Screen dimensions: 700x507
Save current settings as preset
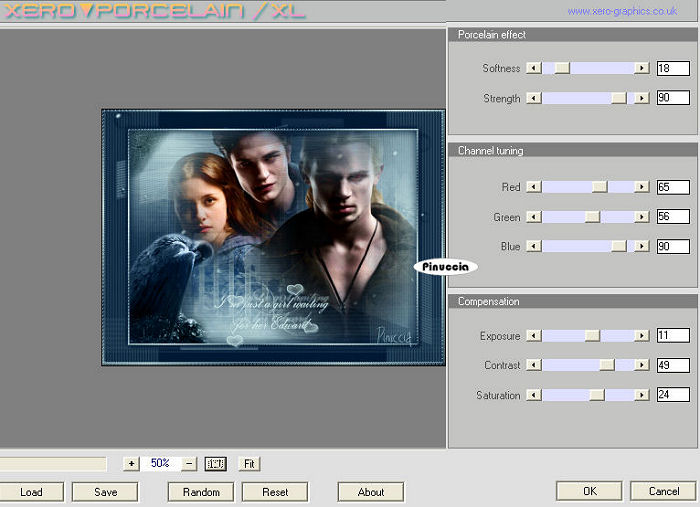105,492
